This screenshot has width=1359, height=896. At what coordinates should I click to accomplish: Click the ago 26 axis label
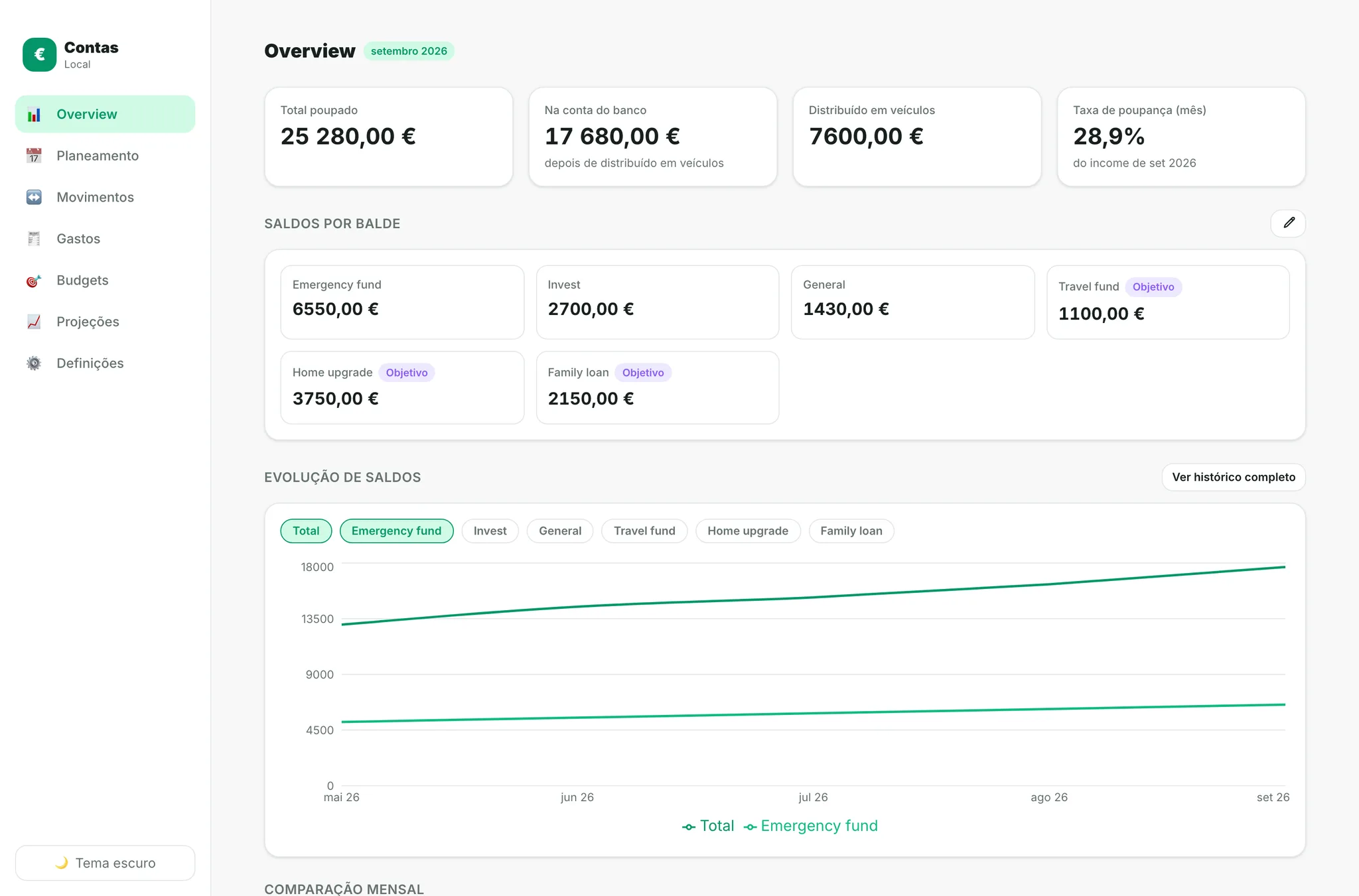click(x=1049, y=797)
